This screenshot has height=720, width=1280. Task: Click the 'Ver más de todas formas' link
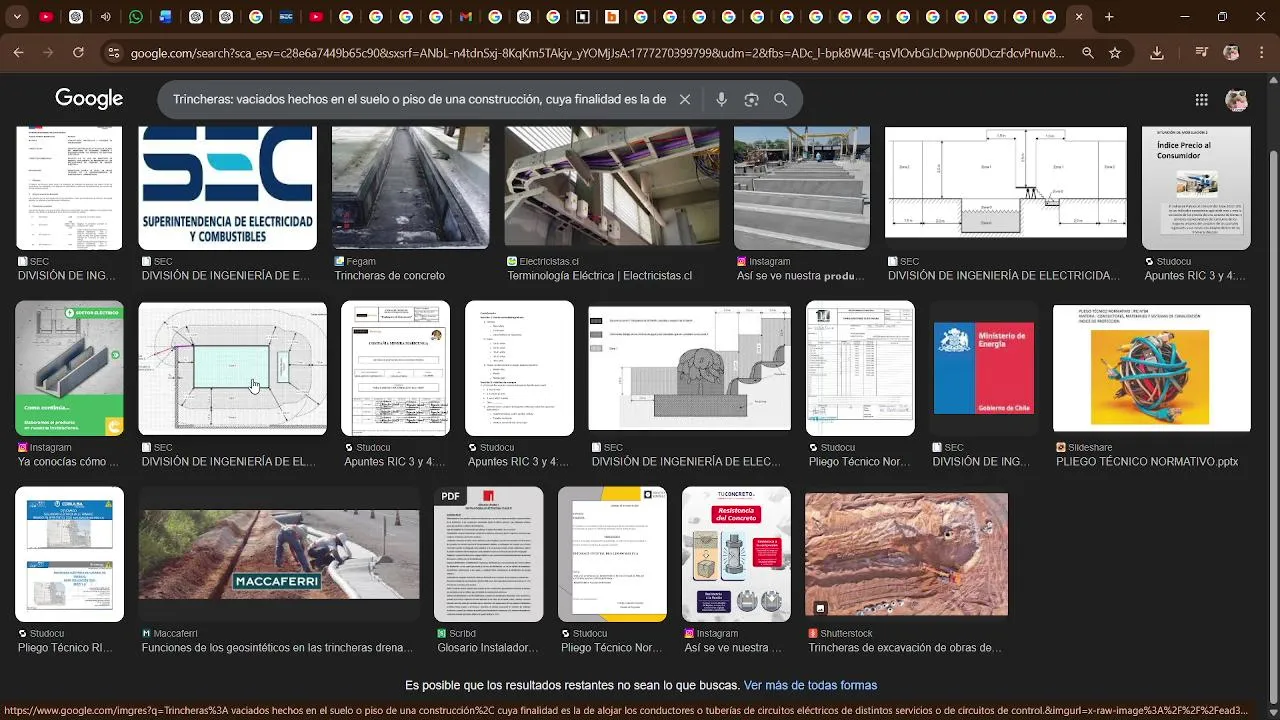pos(810,685)
